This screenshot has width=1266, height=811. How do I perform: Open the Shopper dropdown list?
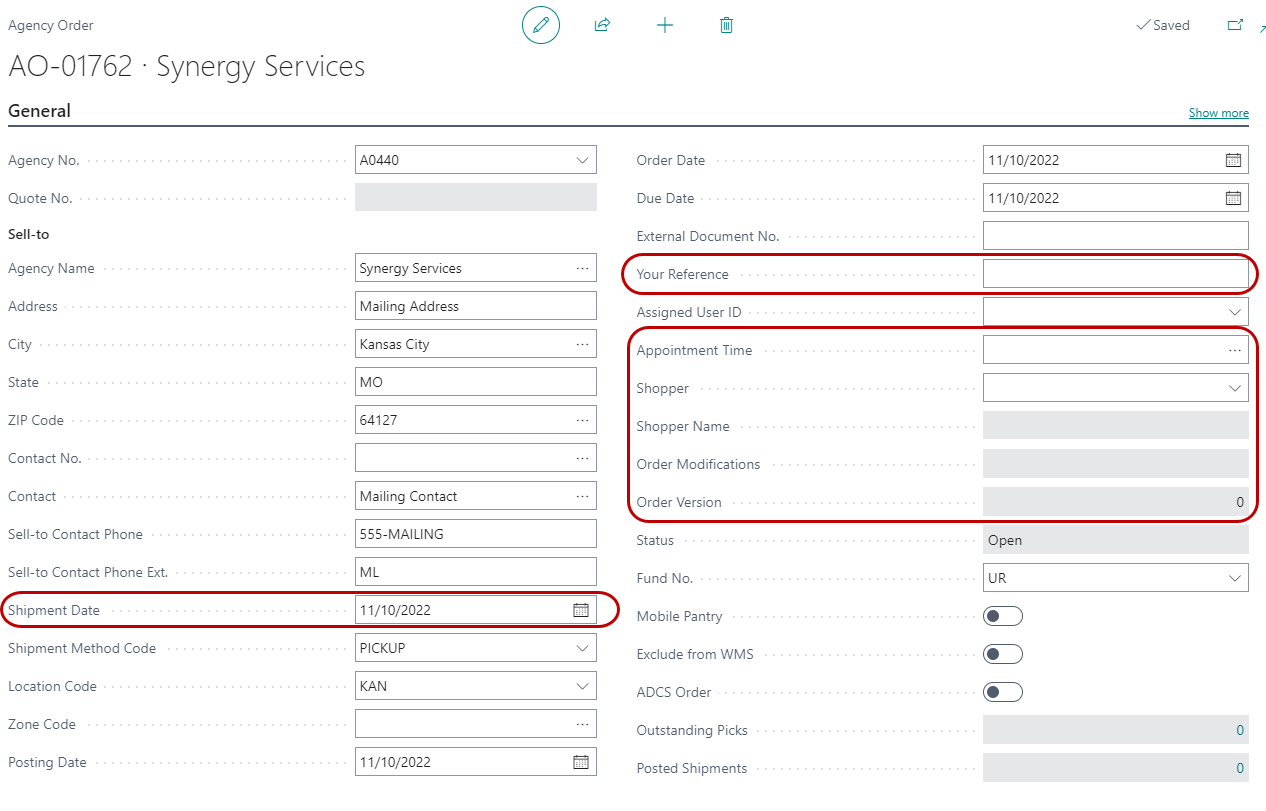(1234, 388)
